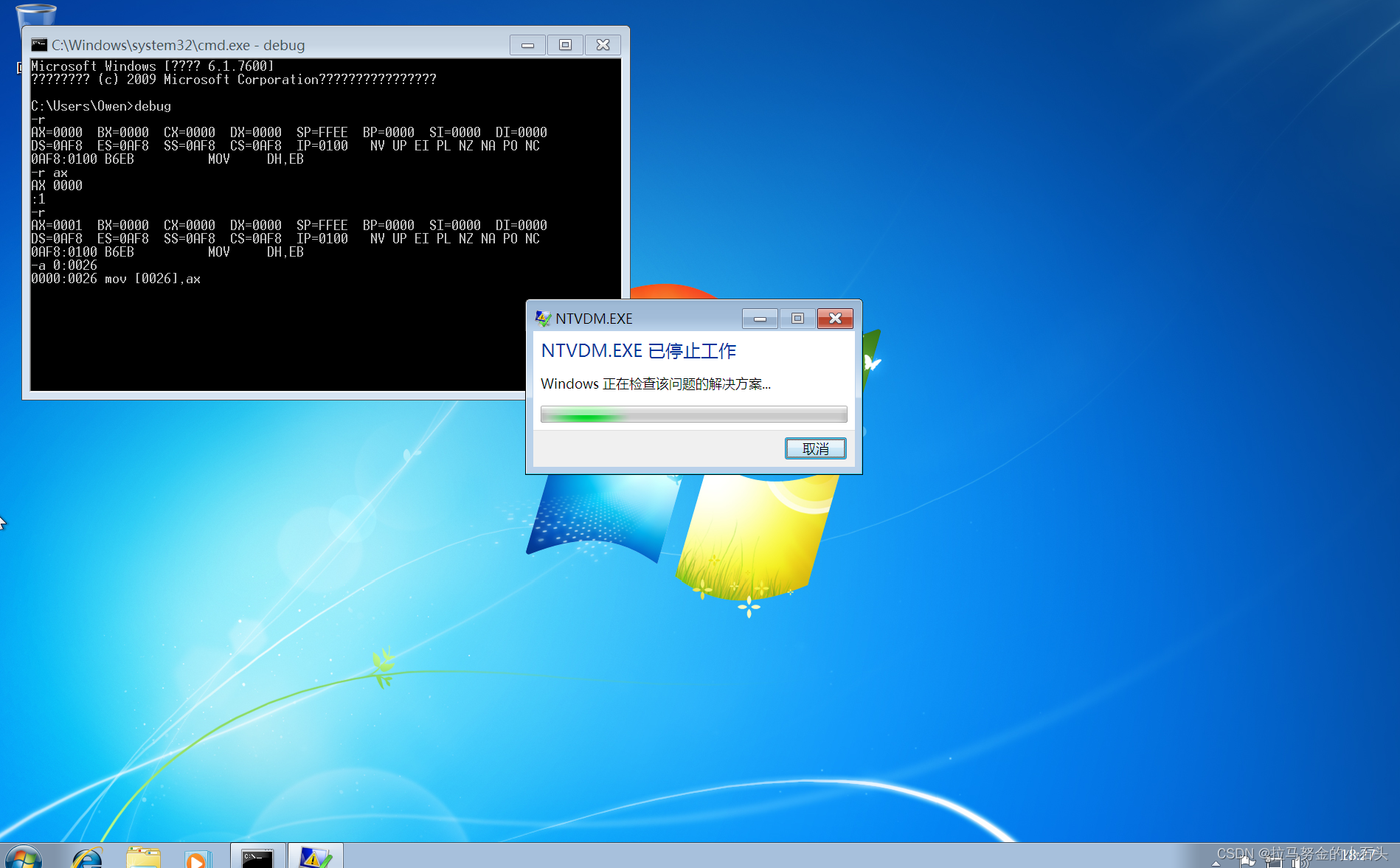Click the disabled maximize button of NTVDM.EXE

797,319
